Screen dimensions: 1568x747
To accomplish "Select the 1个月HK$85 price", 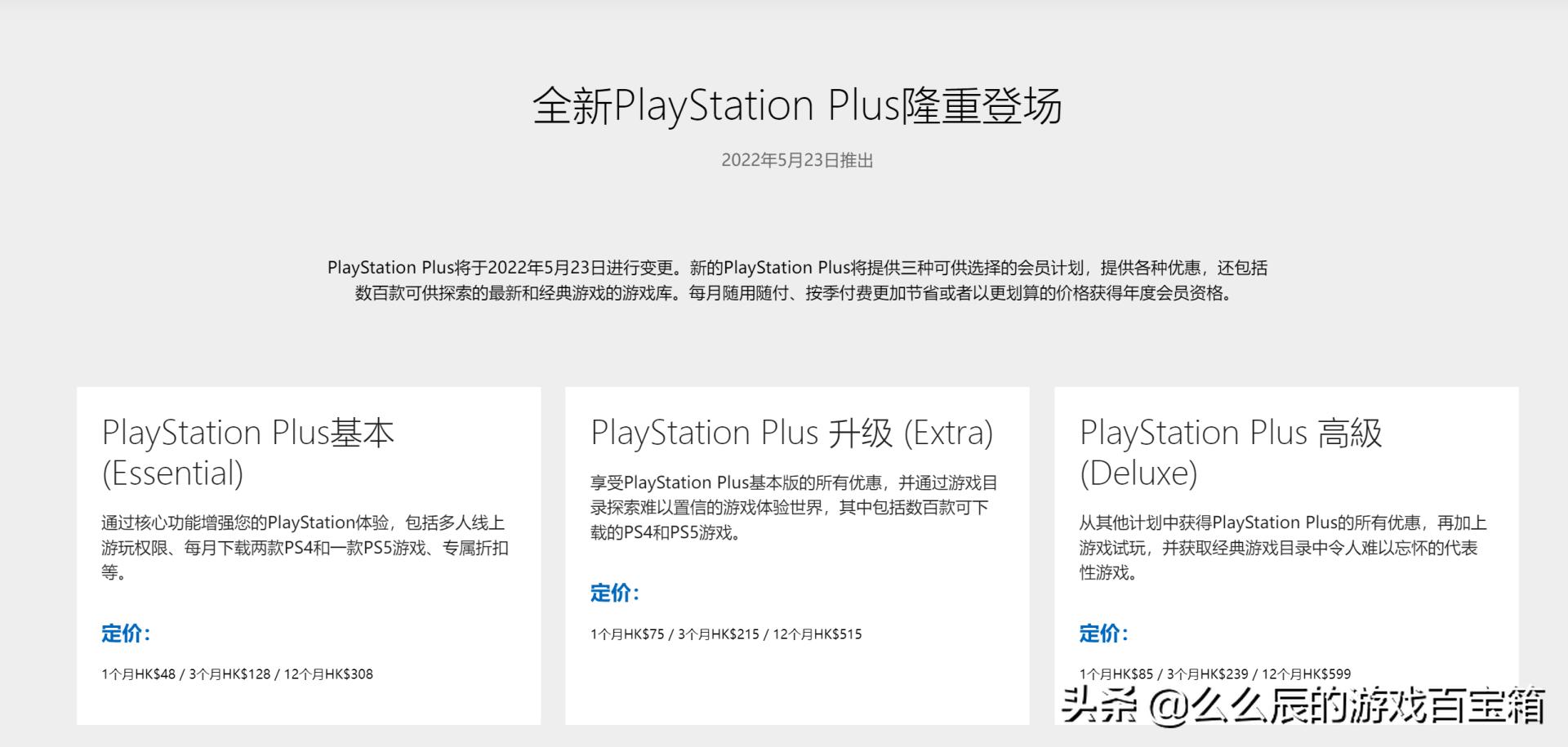I will pyautogui.click(x=1116, y=674).
